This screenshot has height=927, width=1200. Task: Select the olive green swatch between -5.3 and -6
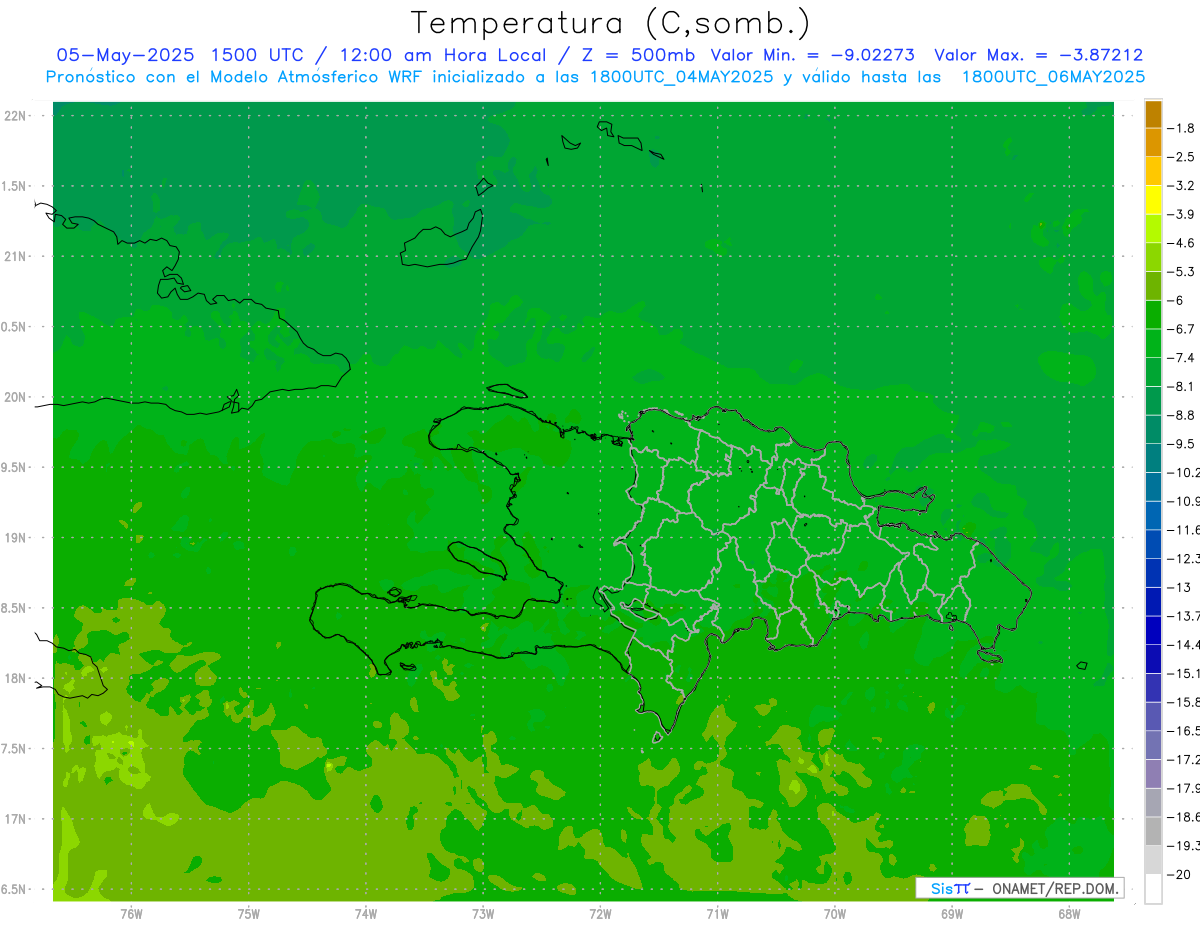pyautogui.click(x=1153, y=286)
